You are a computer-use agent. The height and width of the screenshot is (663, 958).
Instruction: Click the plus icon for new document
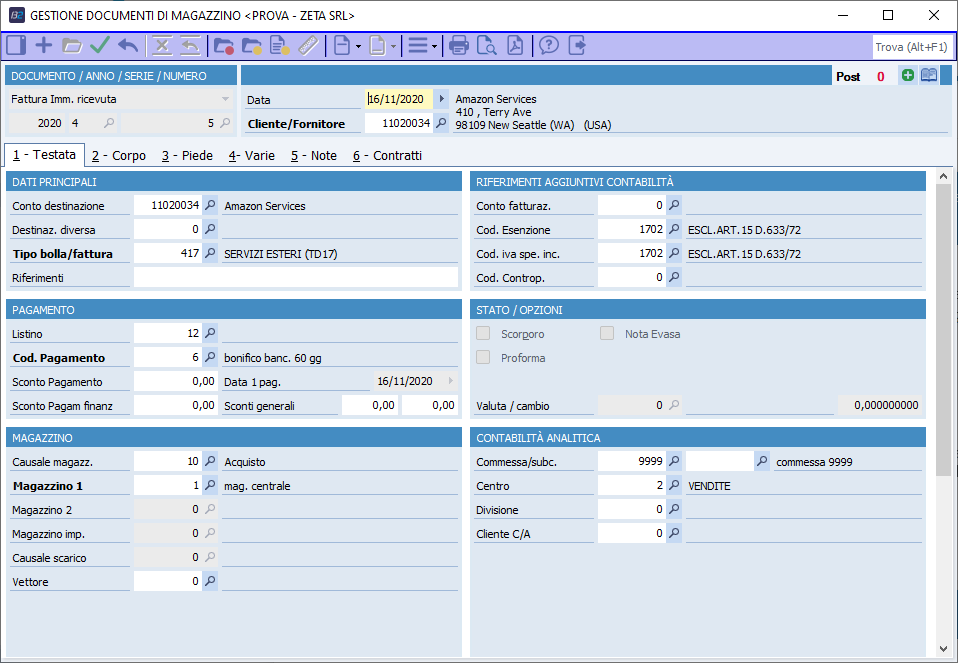(44, 45)
